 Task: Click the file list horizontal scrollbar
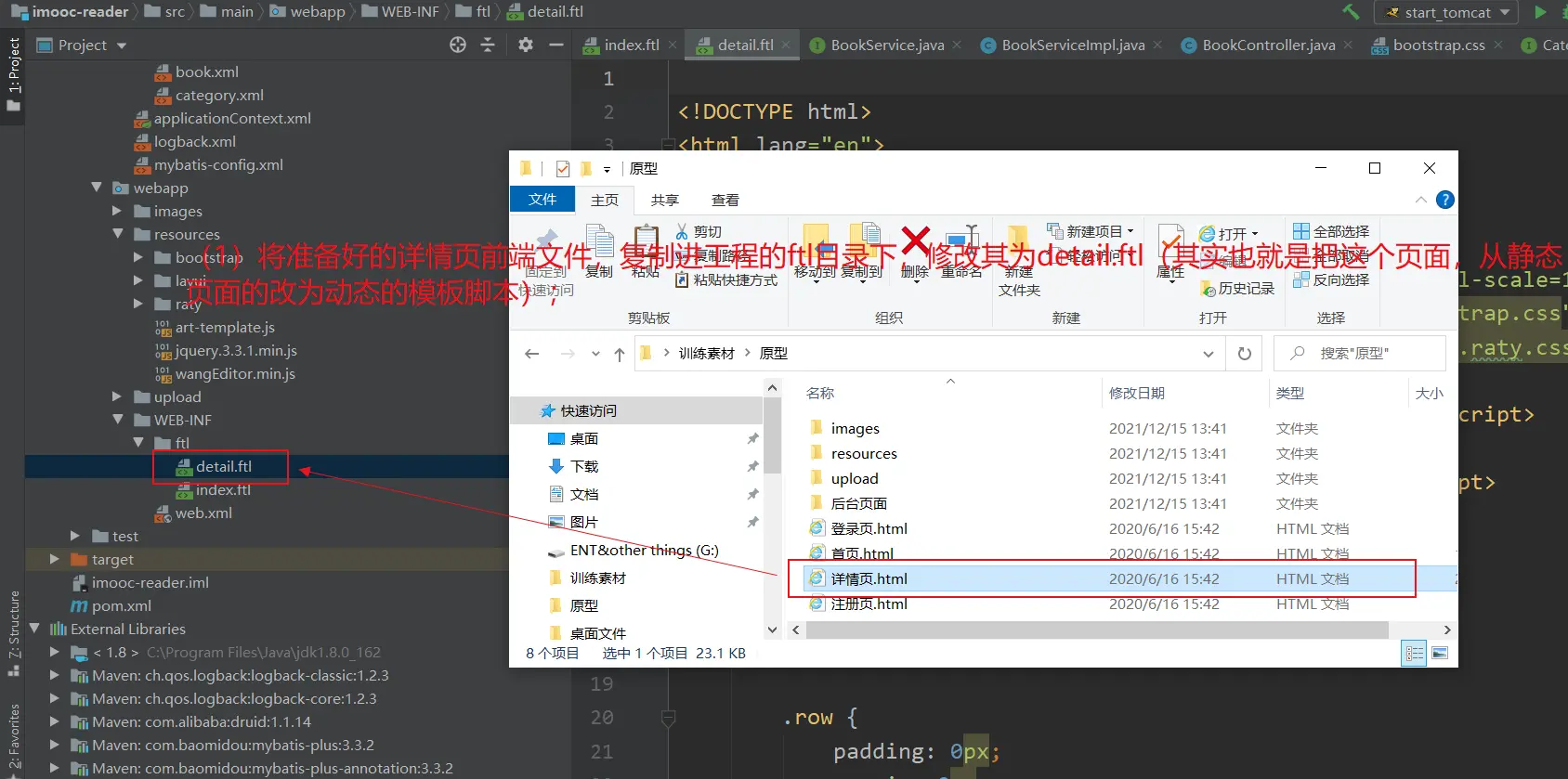tap(1097, 630)
